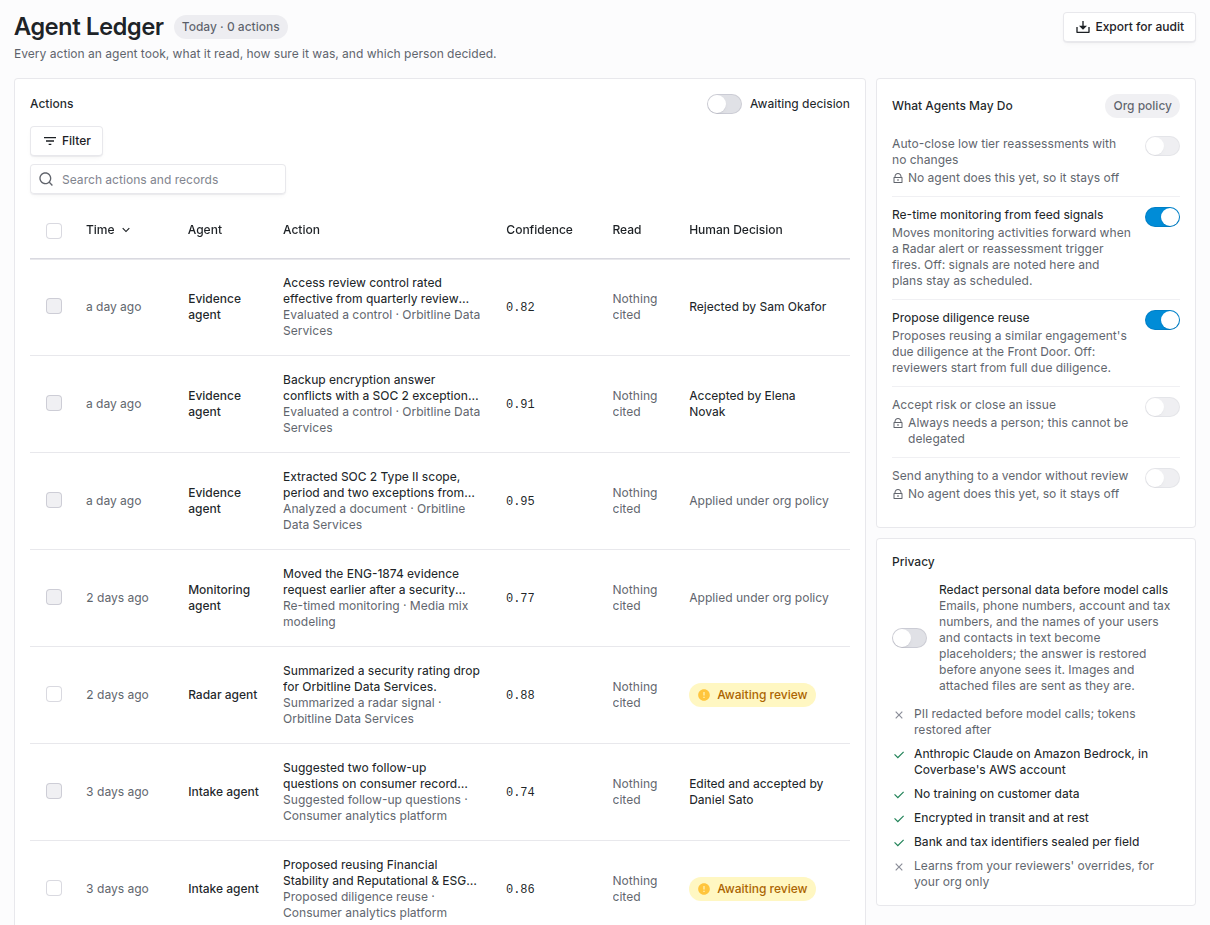Tick the select-all checkbox in the table header
This screenshot has height=925, width=1210.
(54, 230)
